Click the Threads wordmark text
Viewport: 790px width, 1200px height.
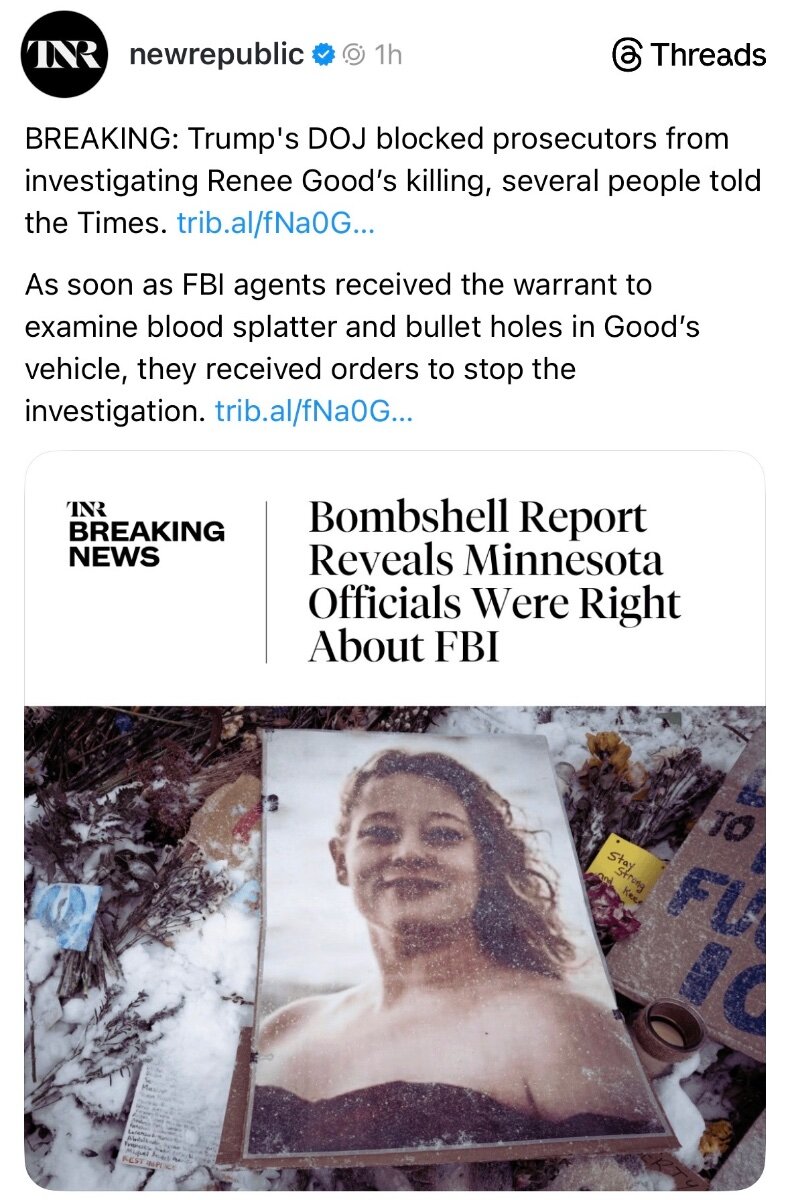pyautogui.click(x=708, y=55)
